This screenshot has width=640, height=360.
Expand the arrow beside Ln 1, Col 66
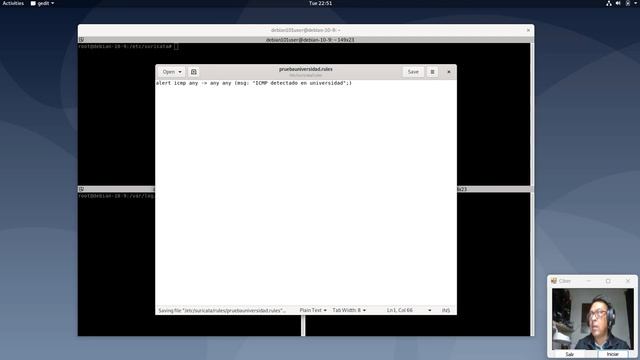(429, 310)
